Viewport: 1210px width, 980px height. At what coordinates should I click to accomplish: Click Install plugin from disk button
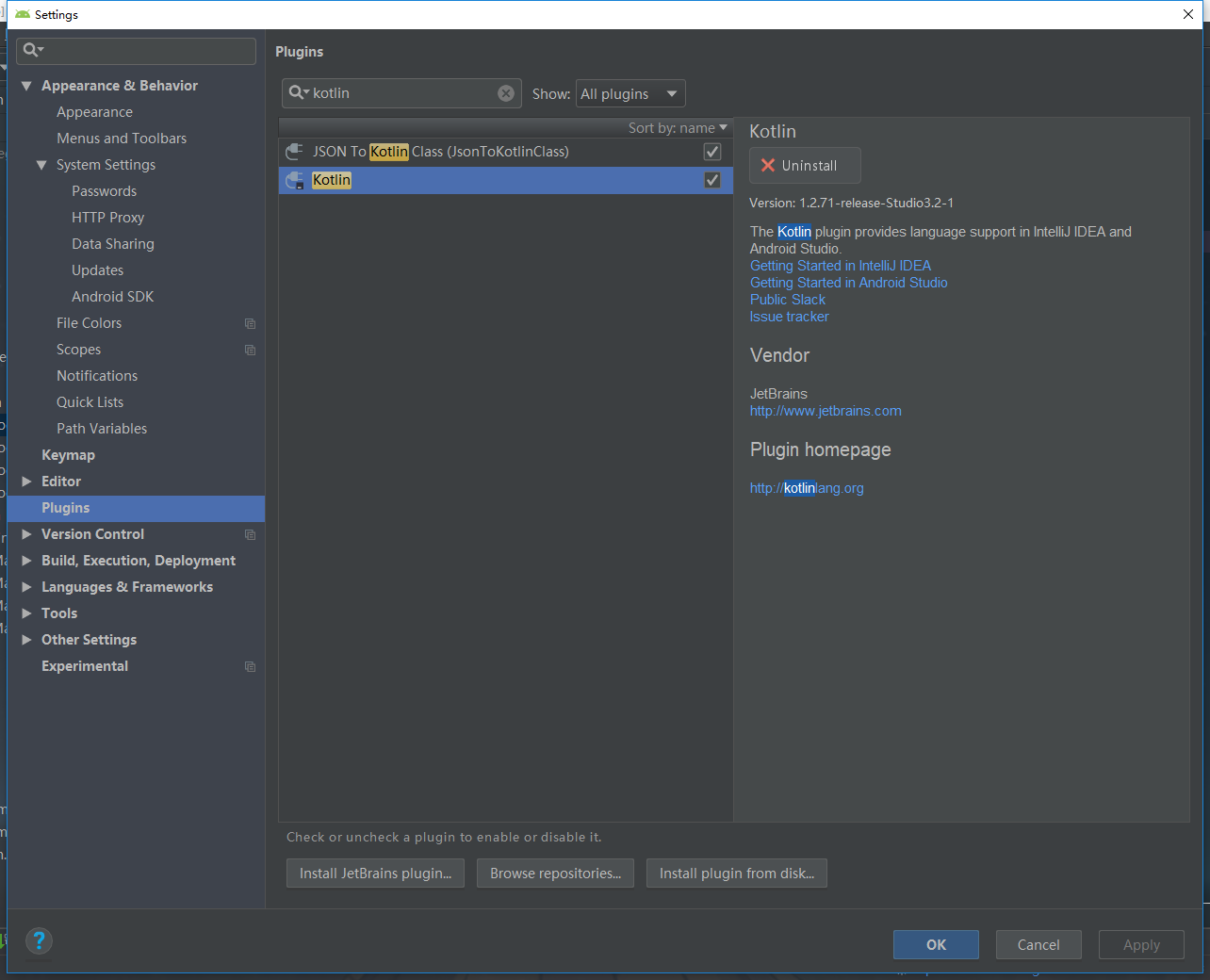tap(737, 874)
